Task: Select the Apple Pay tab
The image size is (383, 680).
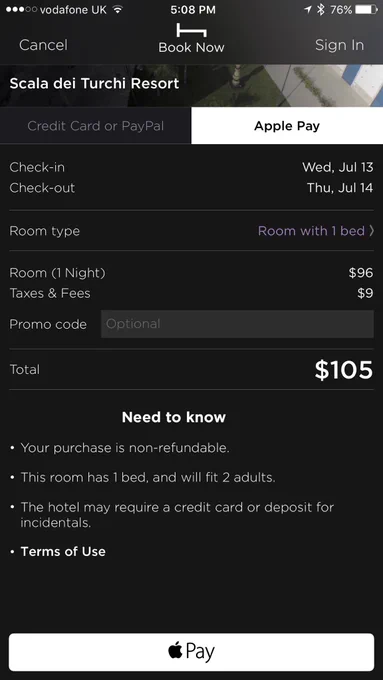Action: [287, 126]
